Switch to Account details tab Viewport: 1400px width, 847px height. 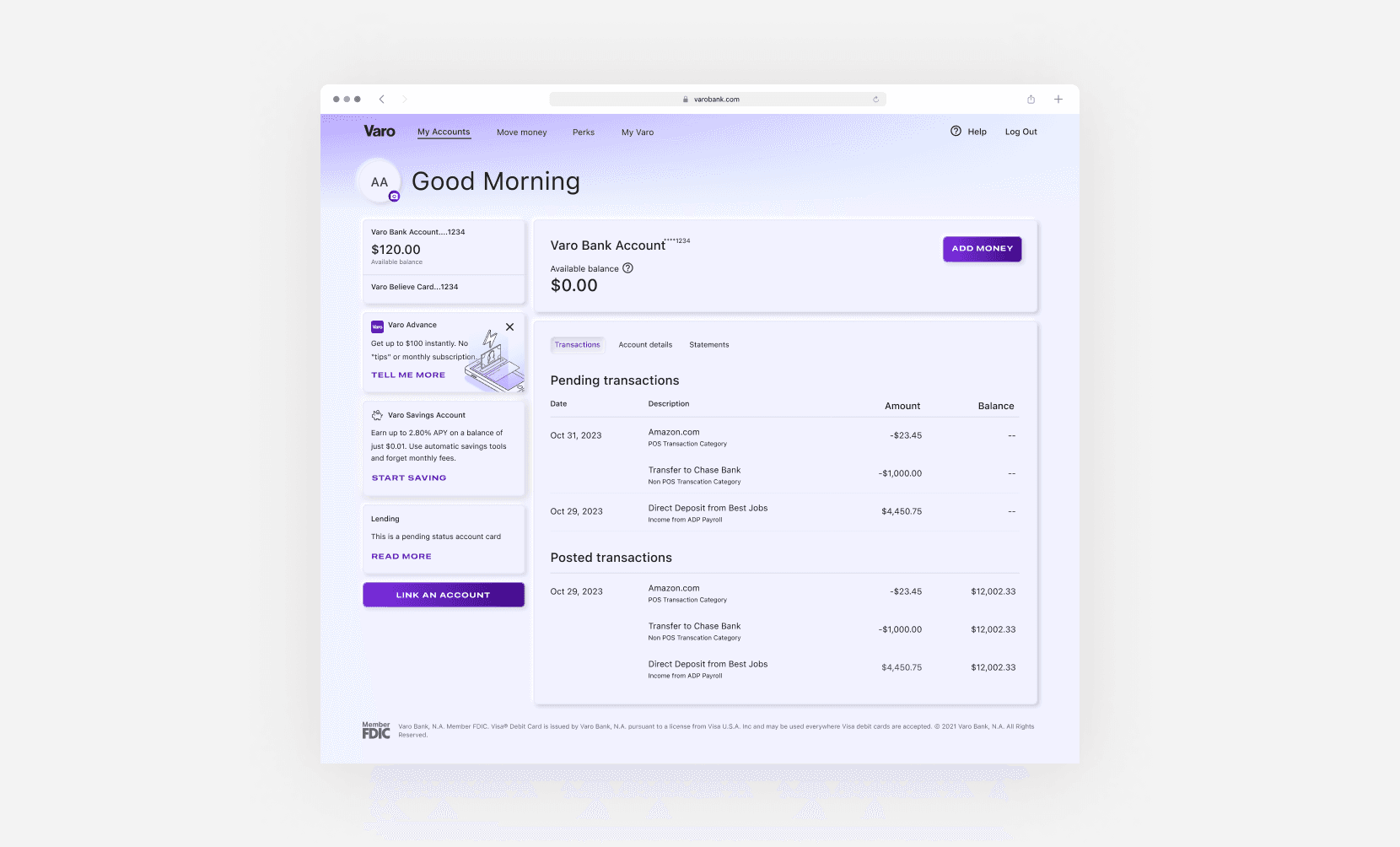click(645, 345)
